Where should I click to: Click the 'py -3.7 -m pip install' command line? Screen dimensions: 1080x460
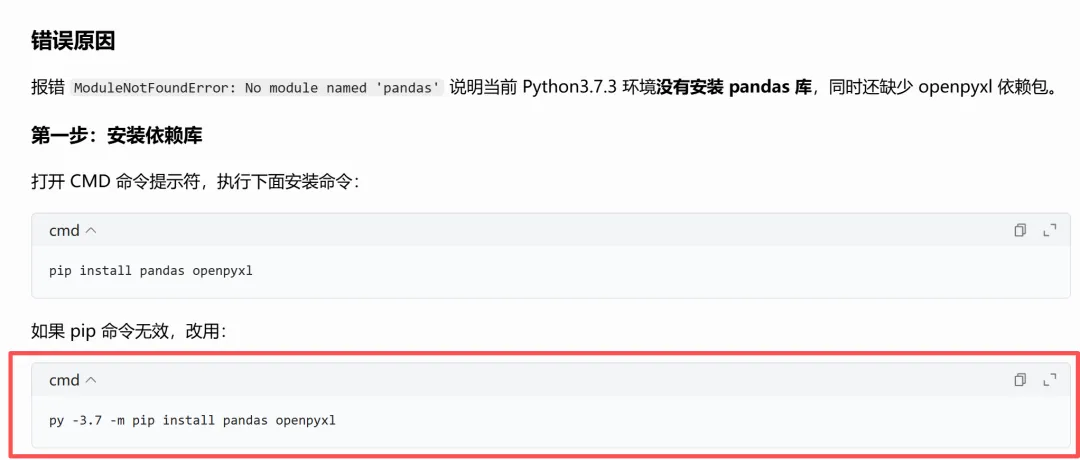pos(192,419)
